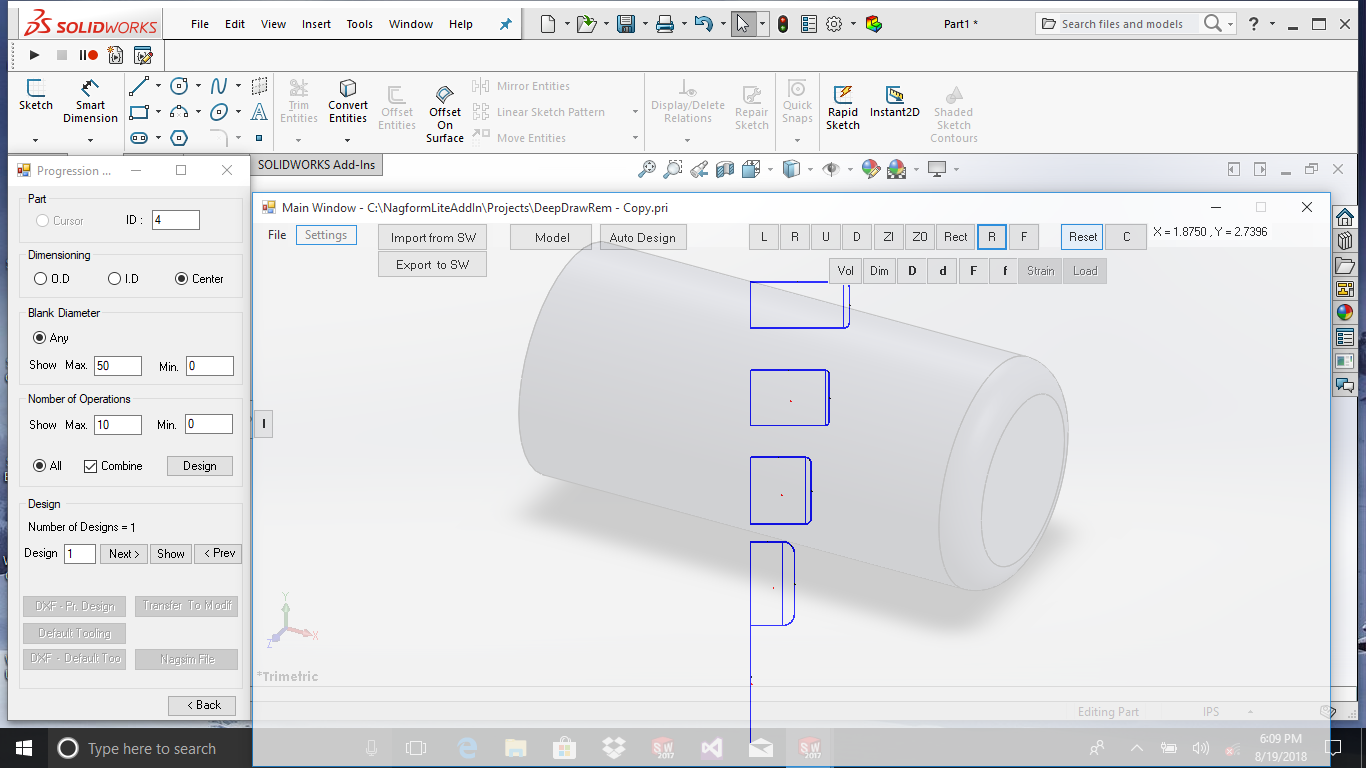Click the Appearances color ball in task pane
Viewport: 1366px width, 768px height.
[x=1345, y=312]
